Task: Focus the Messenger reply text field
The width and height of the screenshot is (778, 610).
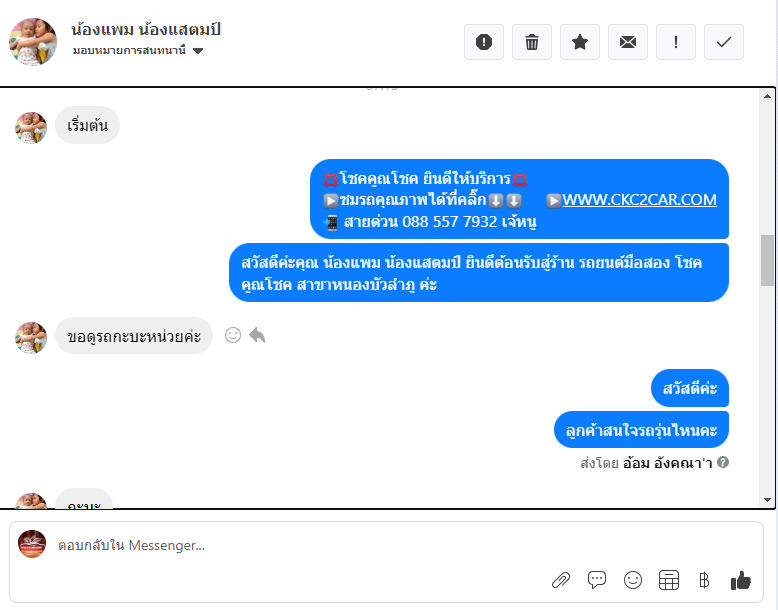Action: pos(298,545)
